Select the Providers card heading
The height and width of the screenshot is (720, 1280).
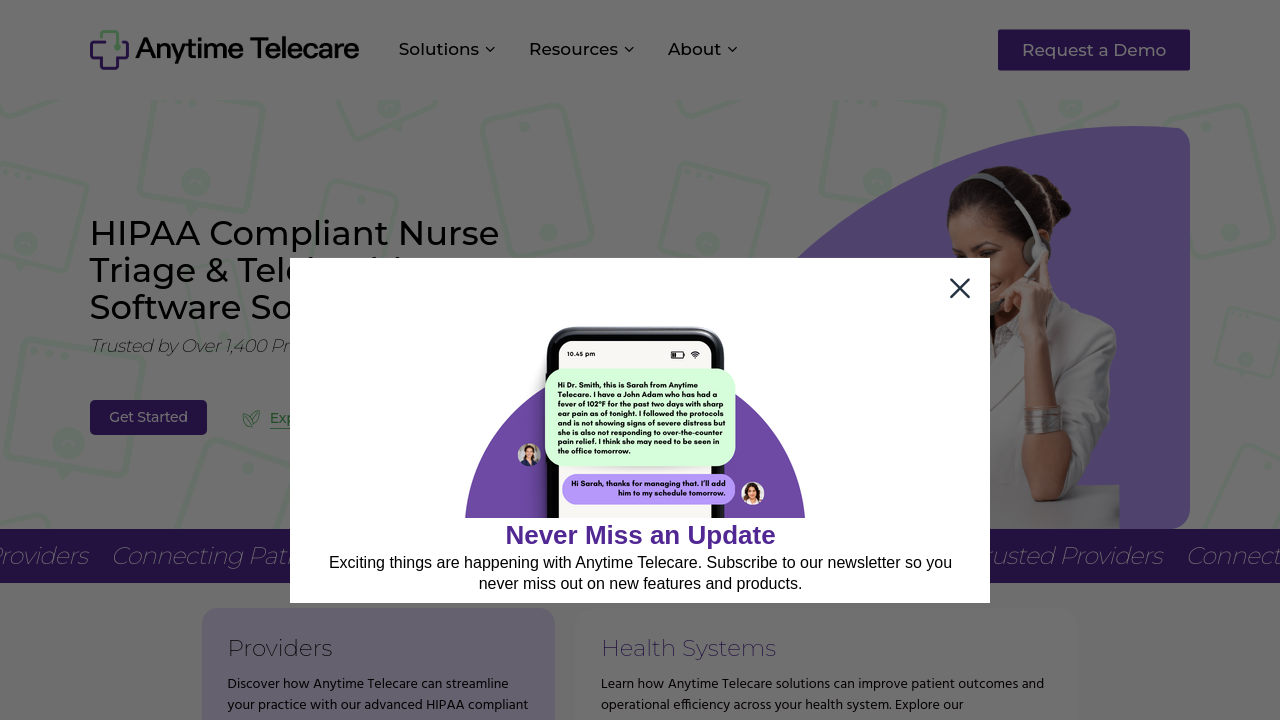point(280,648)
